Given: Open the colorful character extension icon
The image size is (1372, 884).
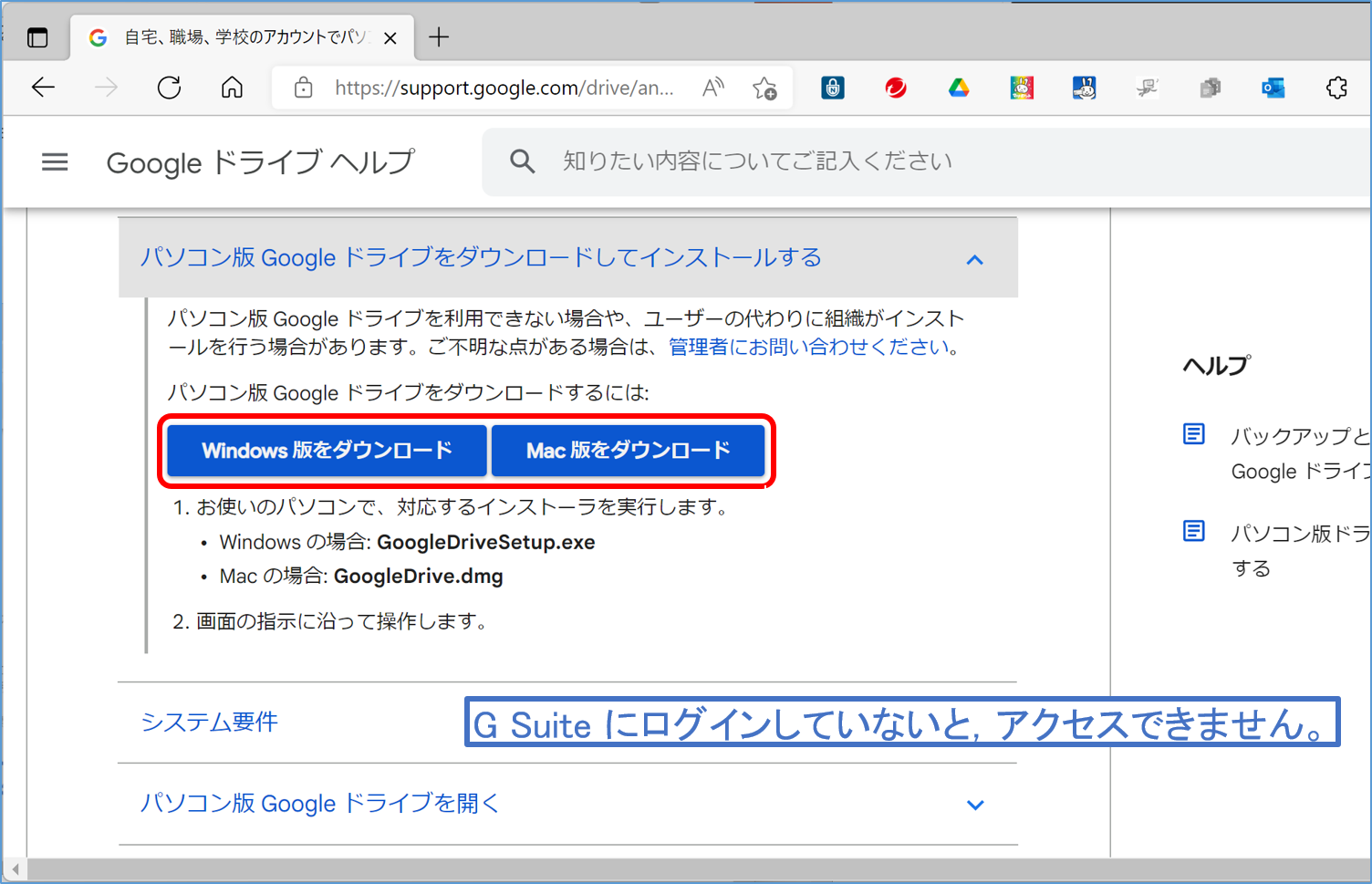Looking at the screenshot, I should (x=1022, y=88).
